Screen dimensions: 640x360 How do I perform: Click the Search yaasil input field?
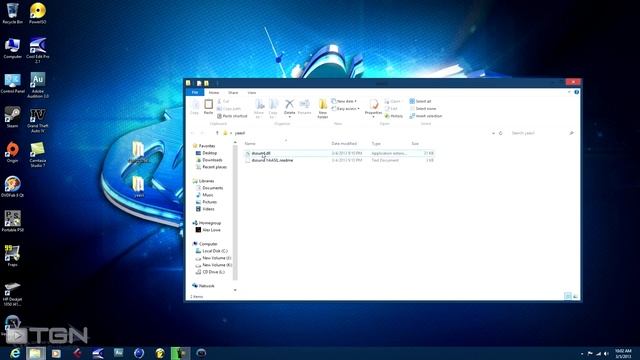tap(542, 133)
